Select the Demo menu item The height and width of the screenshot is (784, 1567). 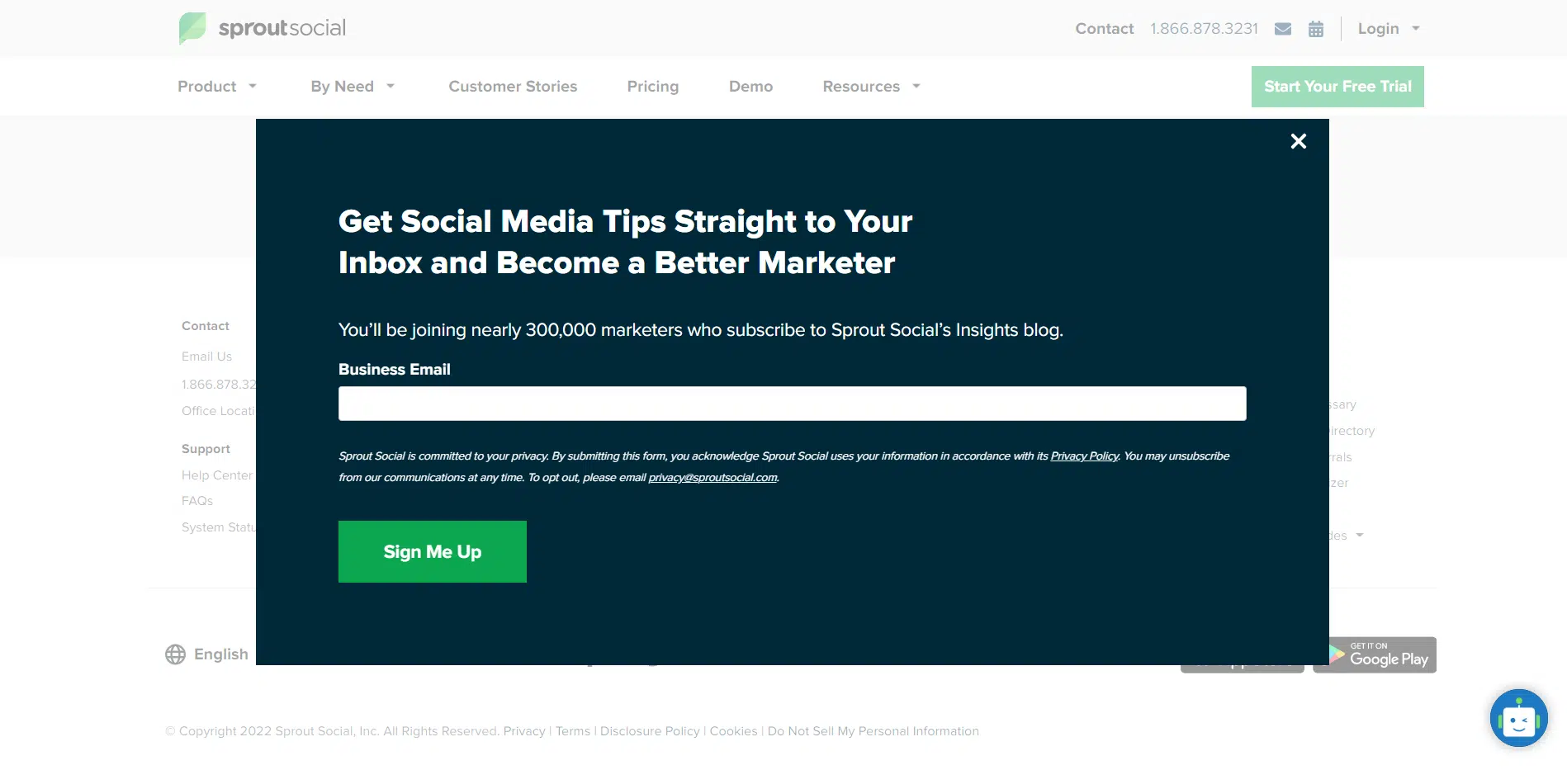750,87
